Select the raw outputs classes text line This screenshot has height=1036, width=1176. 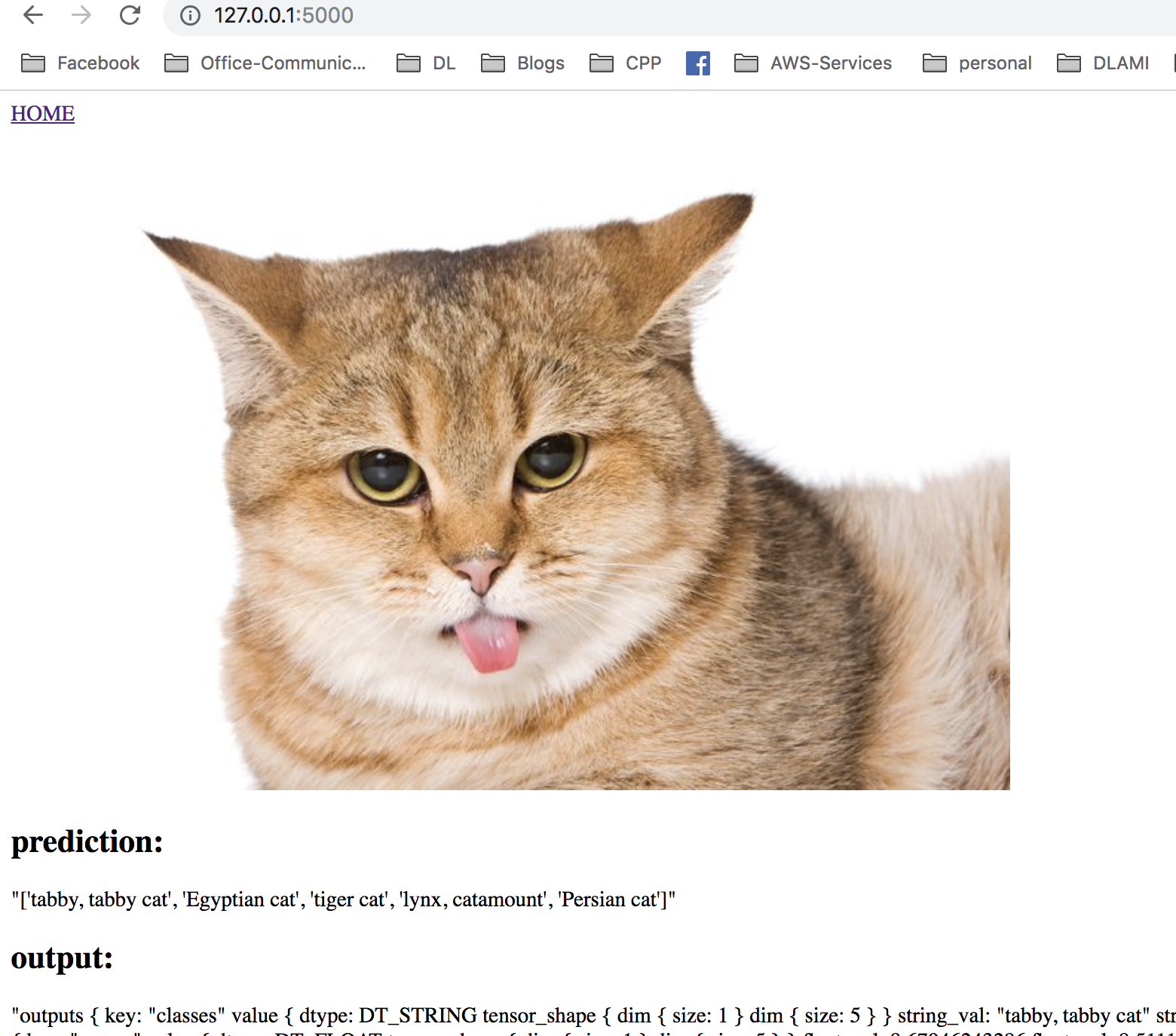593,1016
